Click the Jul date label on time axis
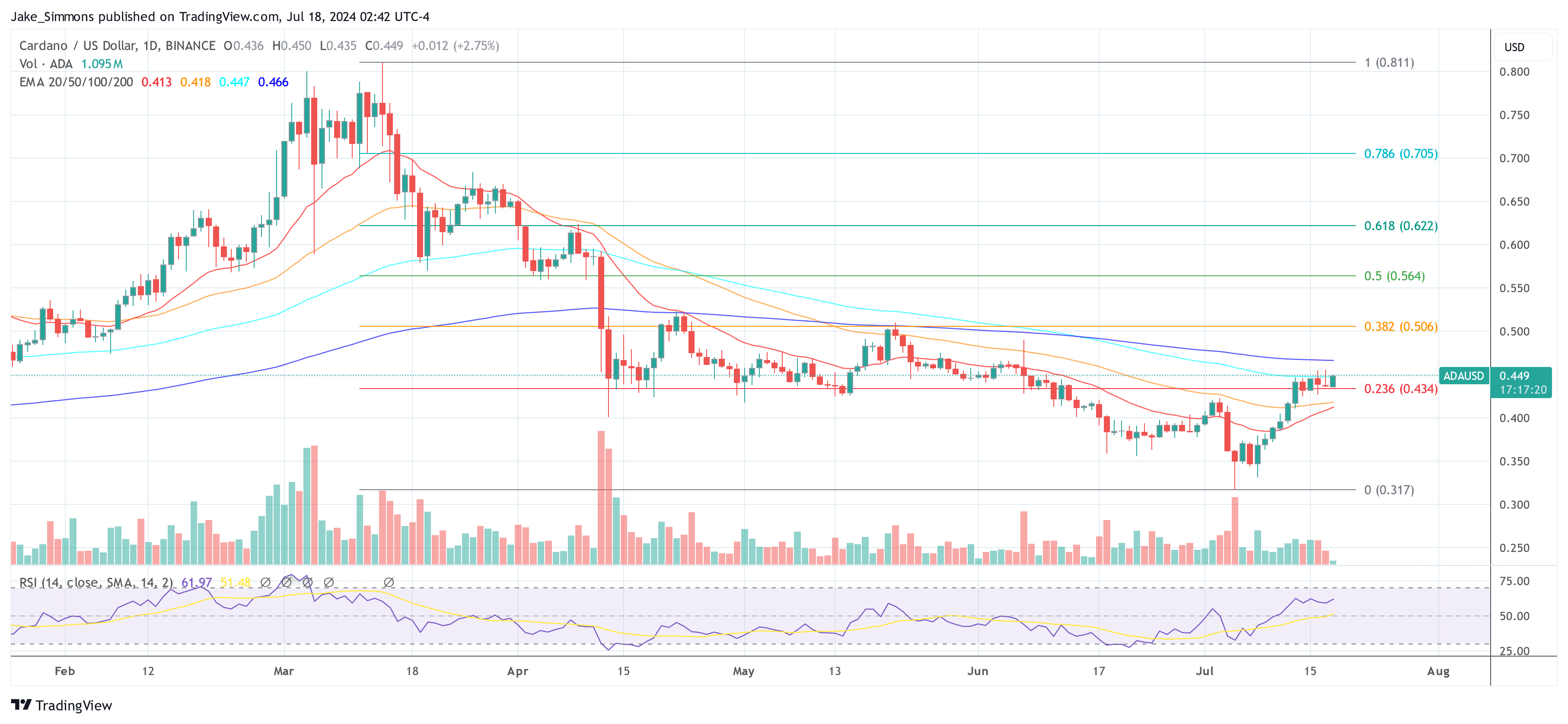 point(1205,671)
